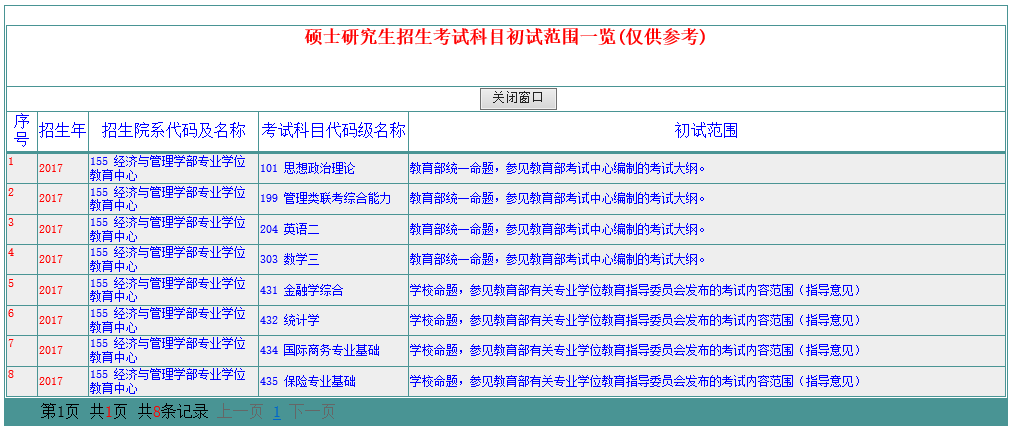Click the 204 英语二 subject entry
The height and width of the screenshot is (430, 1011).
click(x=289, y=229)
